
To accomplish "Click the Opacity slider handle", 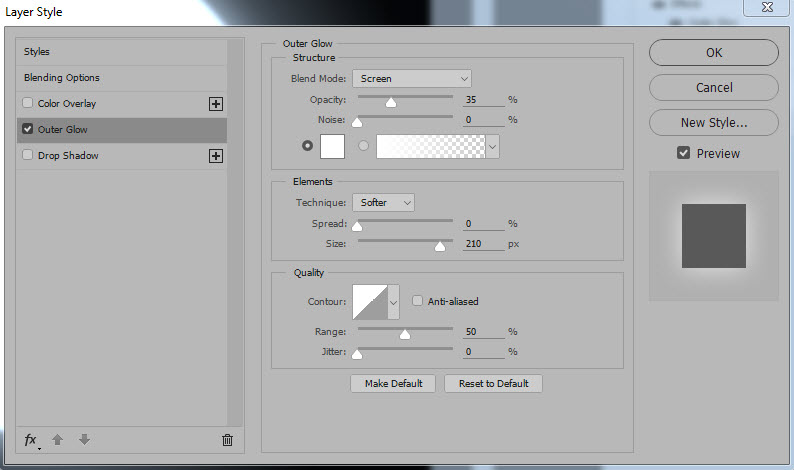I will [x=390, y=102].
